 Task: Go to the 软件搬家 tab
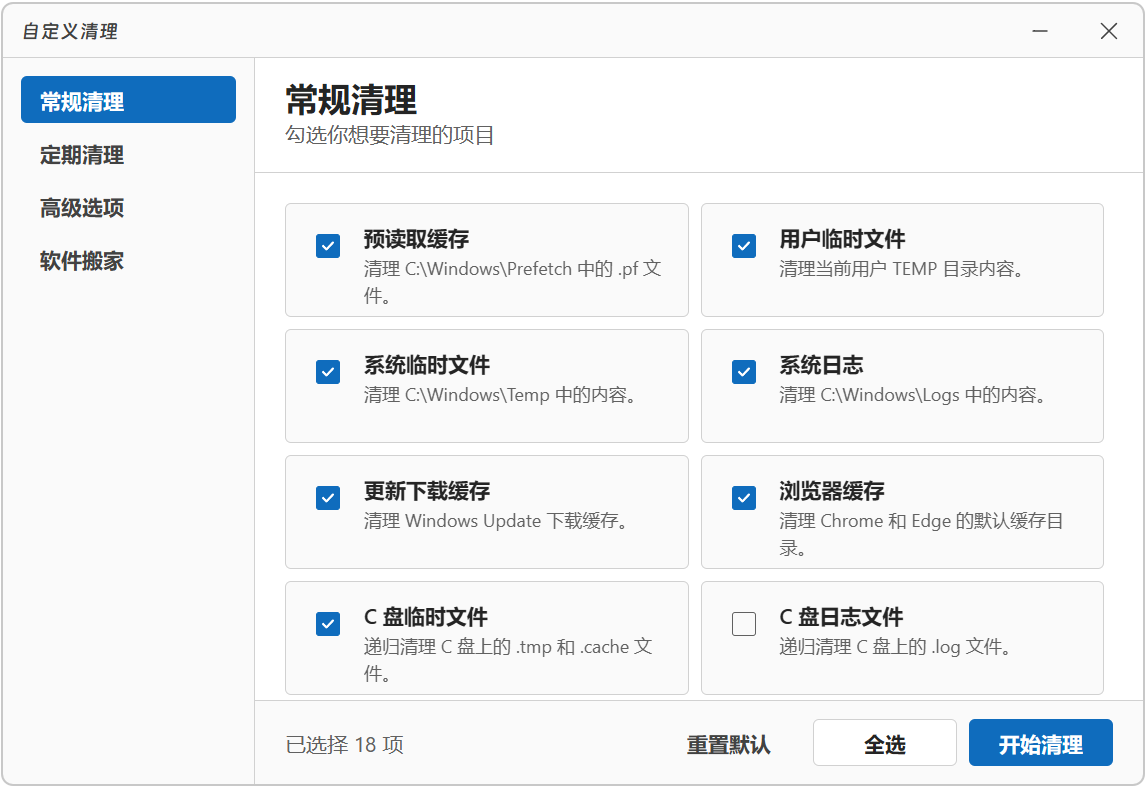coord(129,261)
